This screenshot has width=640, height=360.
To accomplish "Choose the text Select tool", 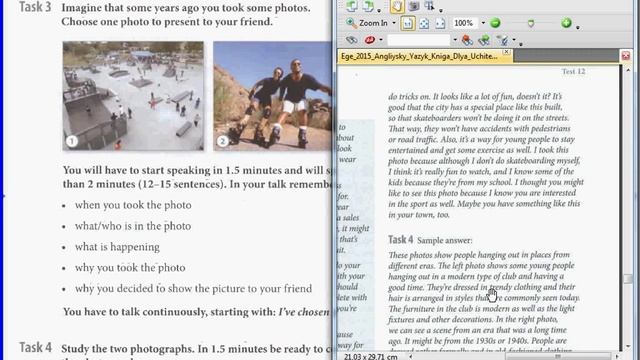I will (x=429, y=5).
